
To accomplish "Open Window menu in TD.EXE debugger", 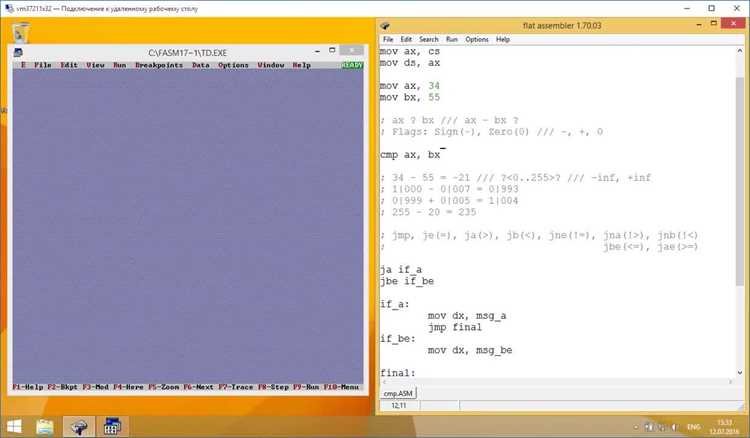I will pyautogui.click(x=271, y=65).
